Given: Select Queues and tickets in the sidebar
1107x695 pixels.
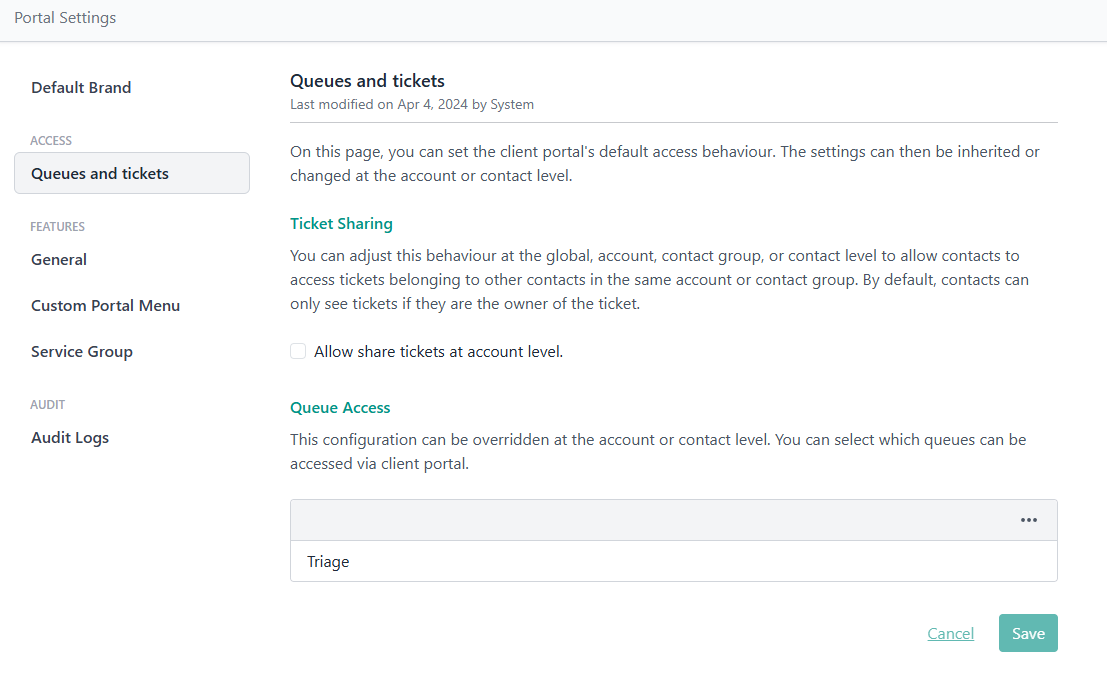Looking at the screenshot, I should (x=100, y=174).
